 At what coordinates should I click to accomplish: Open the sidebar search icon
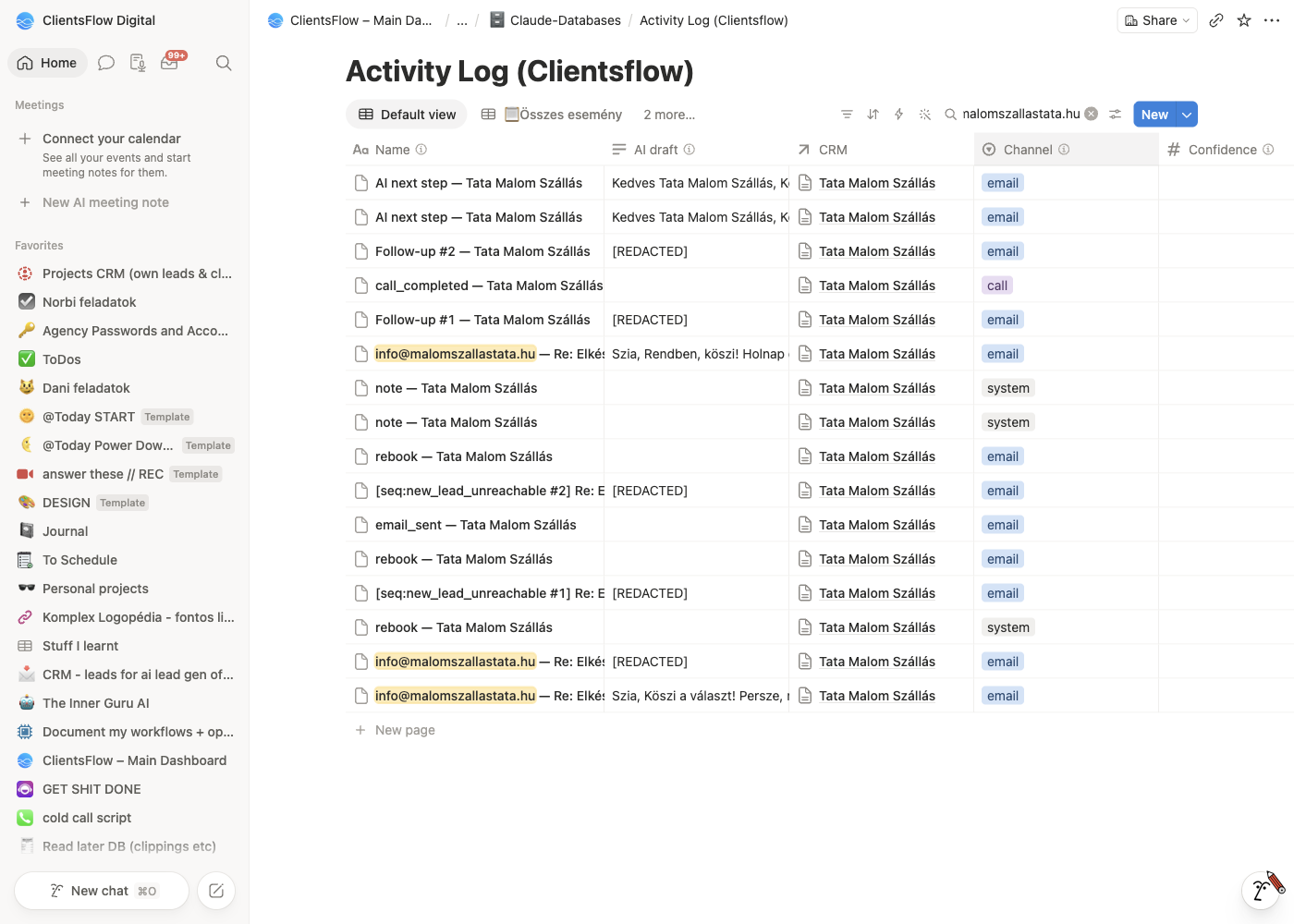[x=224, y=63]
